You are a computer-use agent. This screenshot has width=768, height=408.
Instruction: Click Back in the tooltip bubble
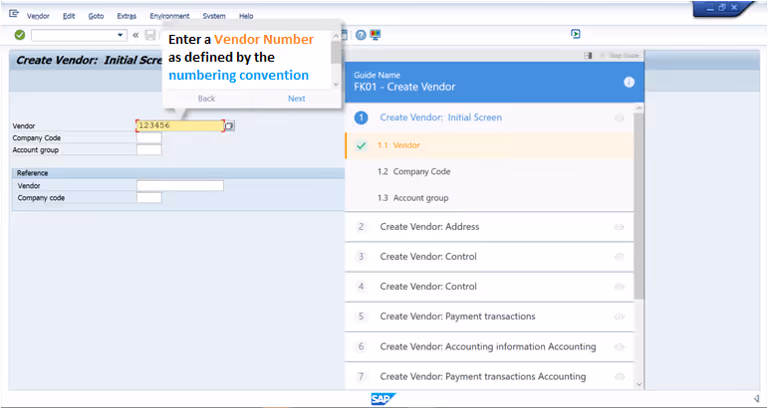(x=206, y=98)
